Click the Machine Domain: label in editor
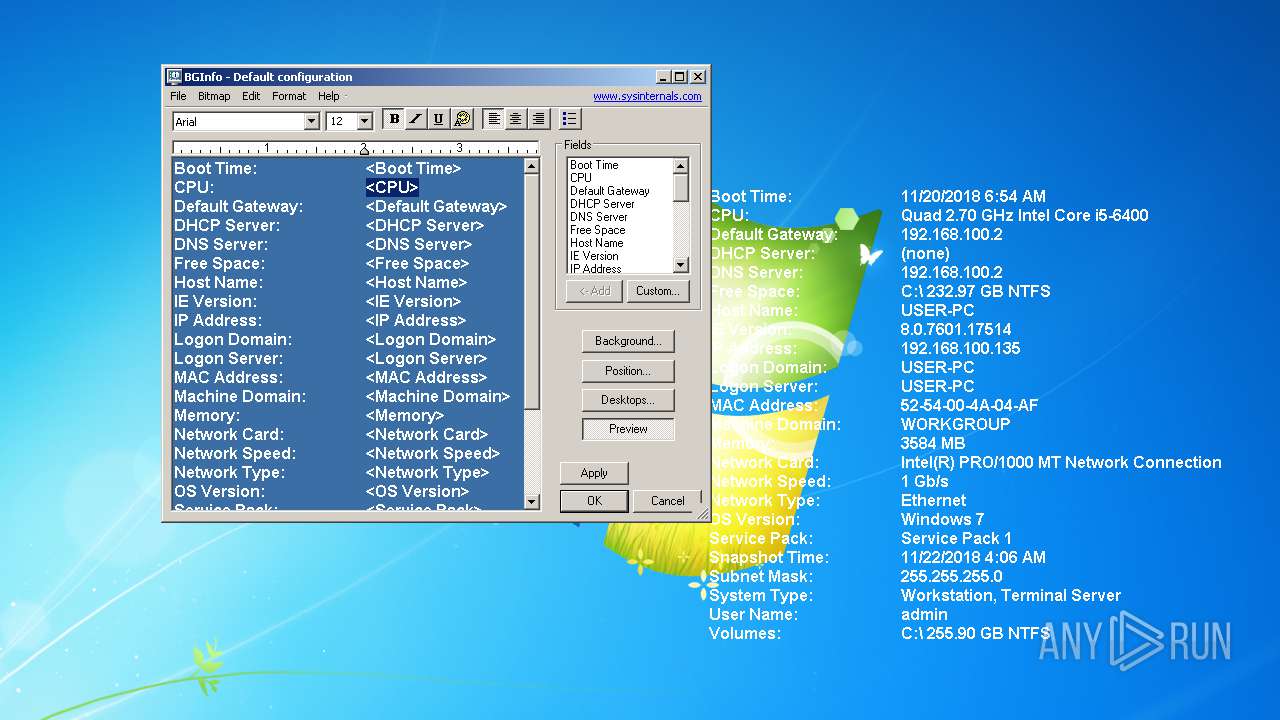 click(x=240, y=396)
